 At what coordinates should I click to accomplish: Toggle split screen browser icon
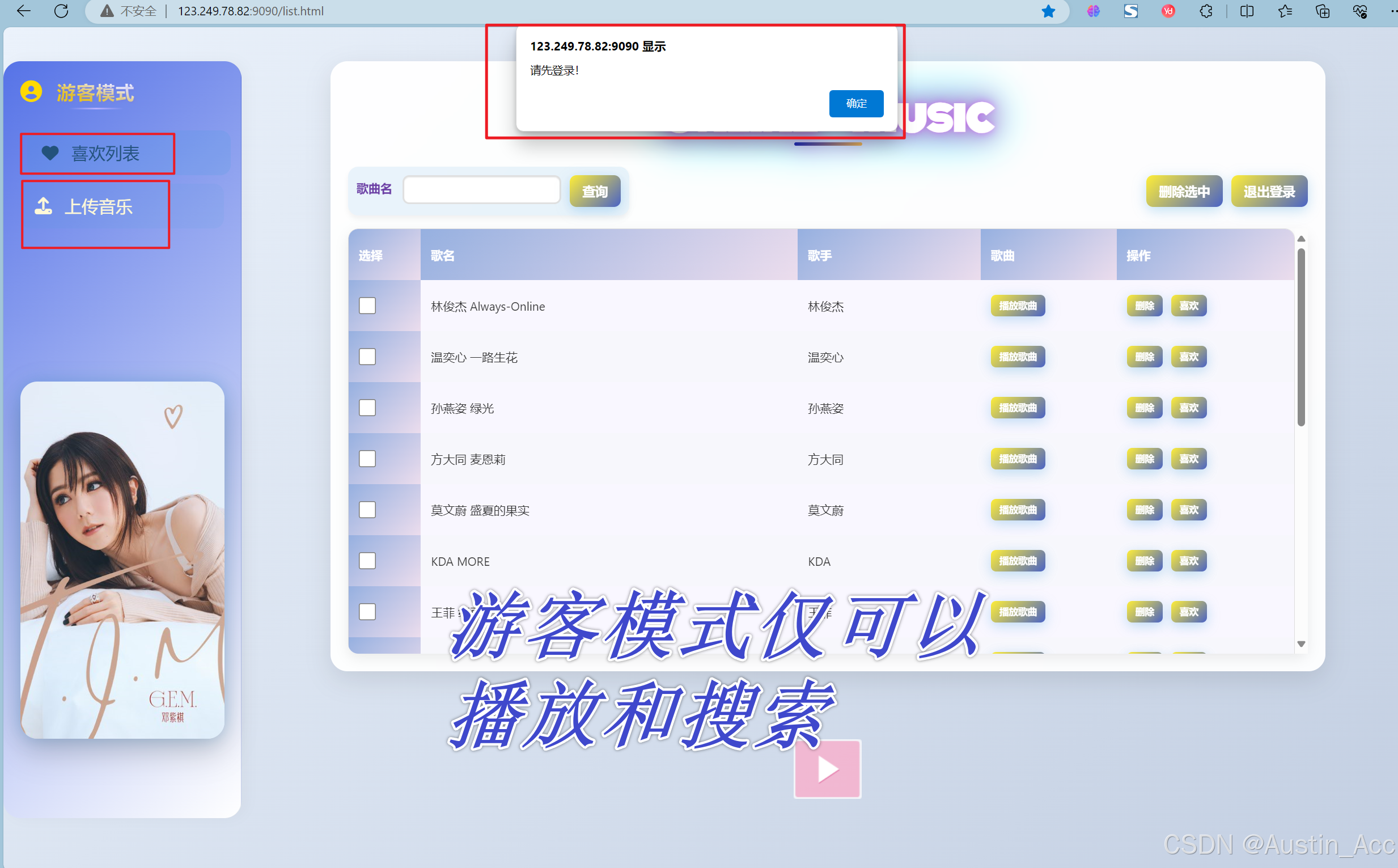coord(1246,11)
